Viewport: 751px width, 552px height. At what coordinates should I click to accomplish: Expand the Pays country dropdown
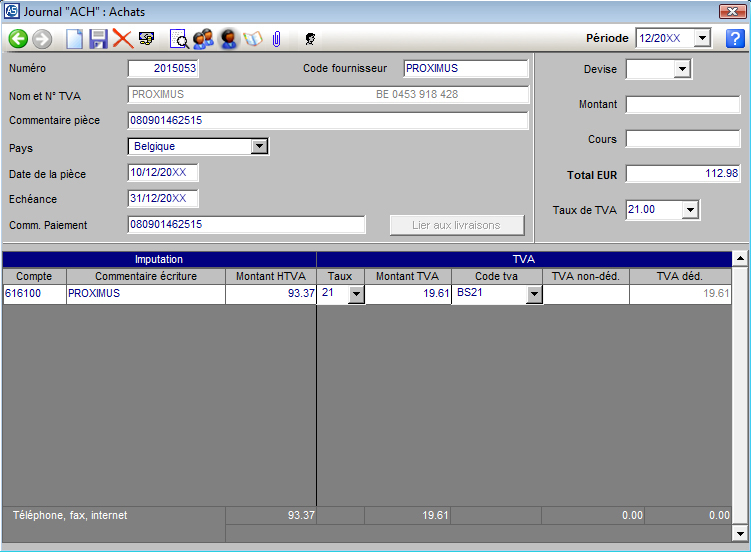tap(259, 146)
